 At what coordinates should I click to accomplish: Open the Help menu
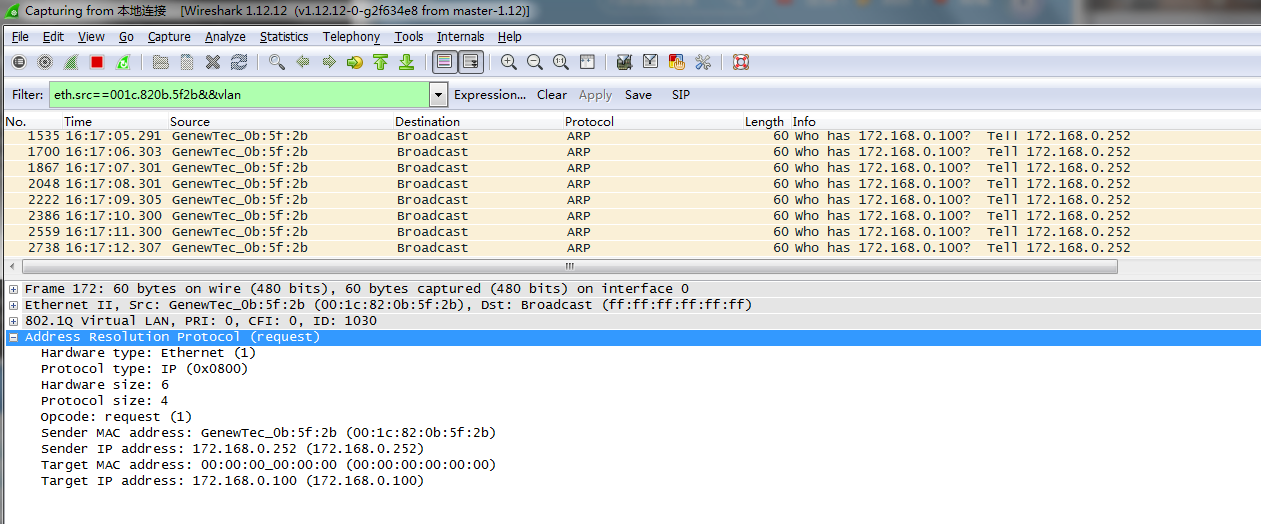(510, 37)
